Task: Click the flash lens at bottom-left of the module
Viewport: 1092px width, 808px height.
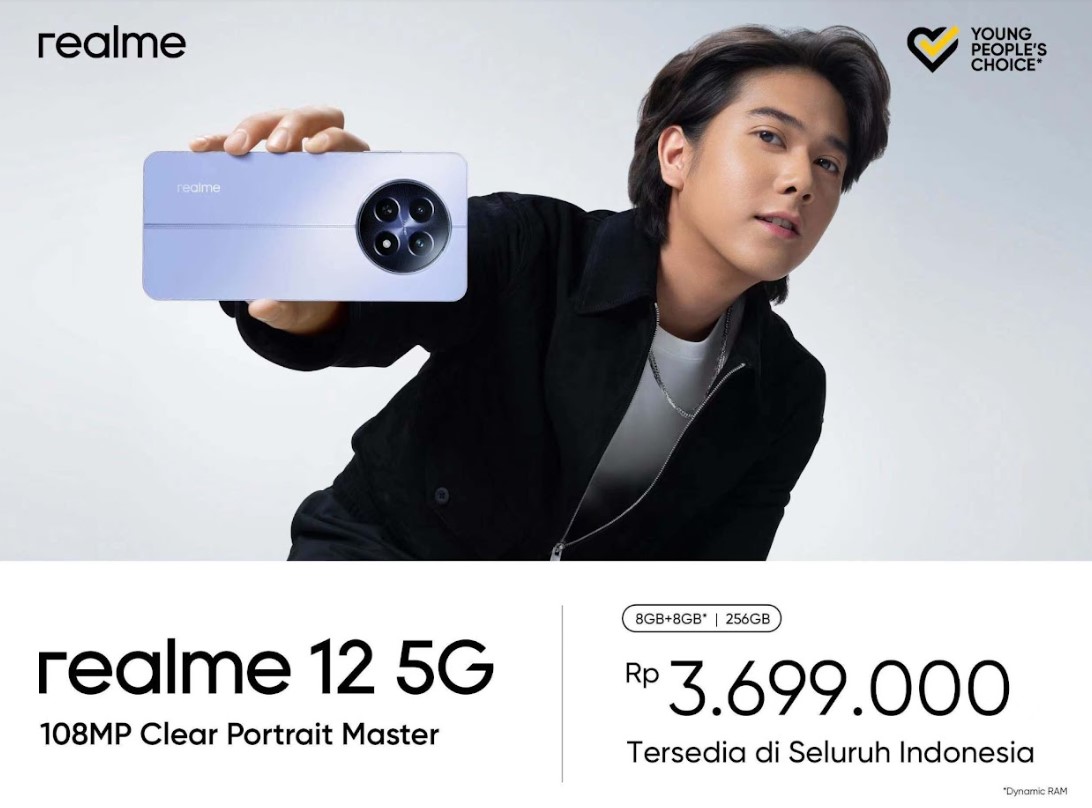Action: (x=386, y=244)
